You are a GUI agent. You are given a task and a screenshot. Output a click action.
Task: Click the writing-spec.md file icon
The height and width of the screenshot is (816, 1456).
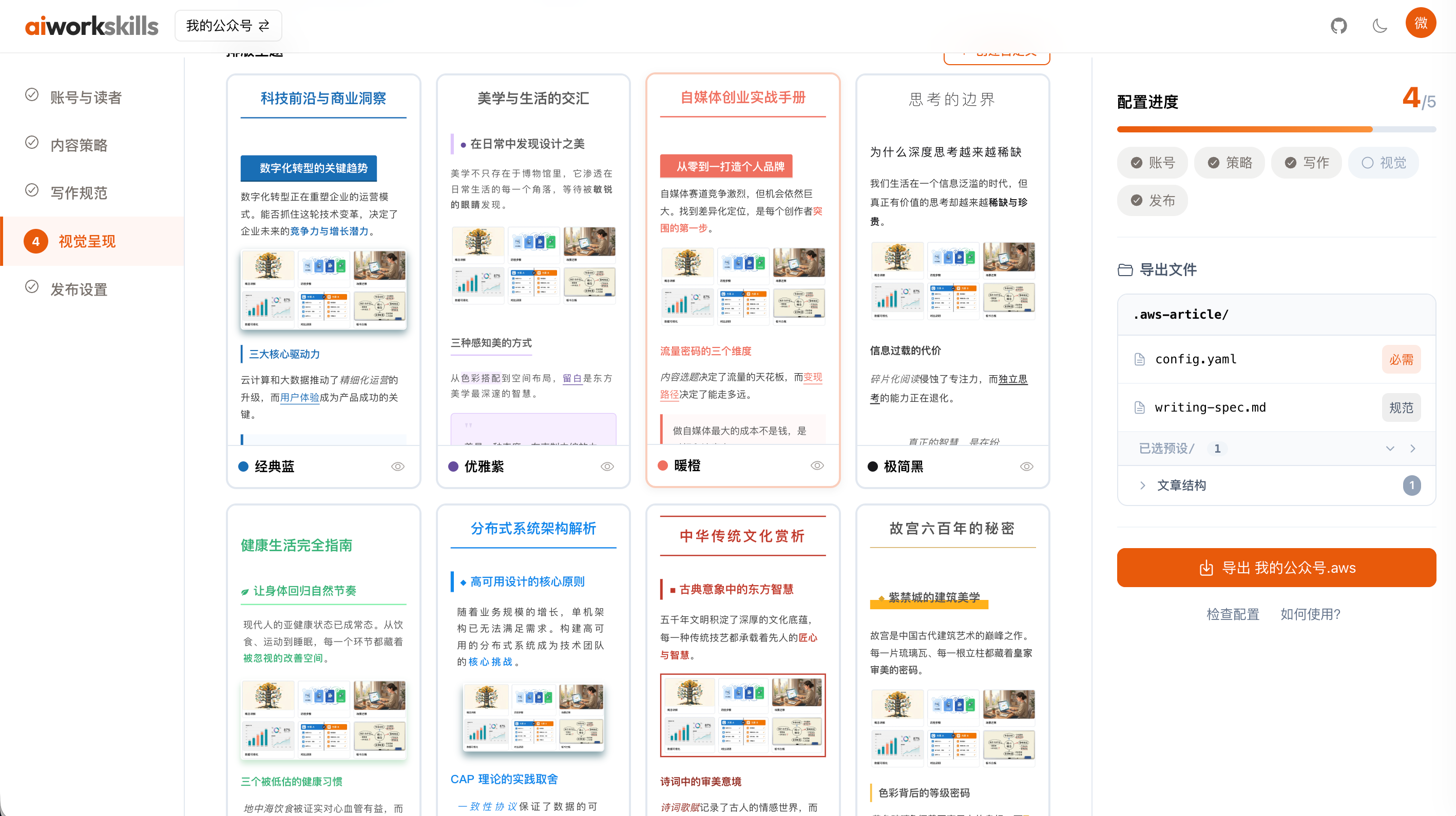click(1139, 407)
